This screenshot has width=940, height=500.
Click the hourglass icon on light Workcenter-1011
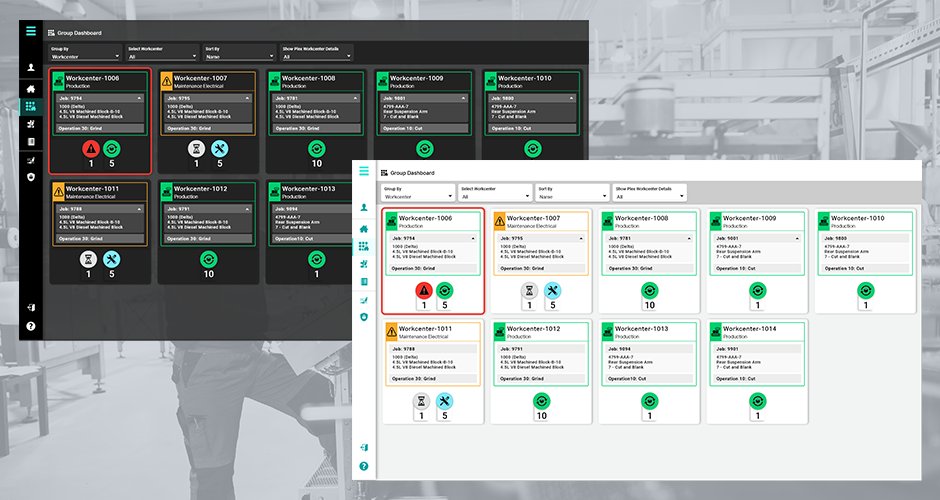click(421, 400)
